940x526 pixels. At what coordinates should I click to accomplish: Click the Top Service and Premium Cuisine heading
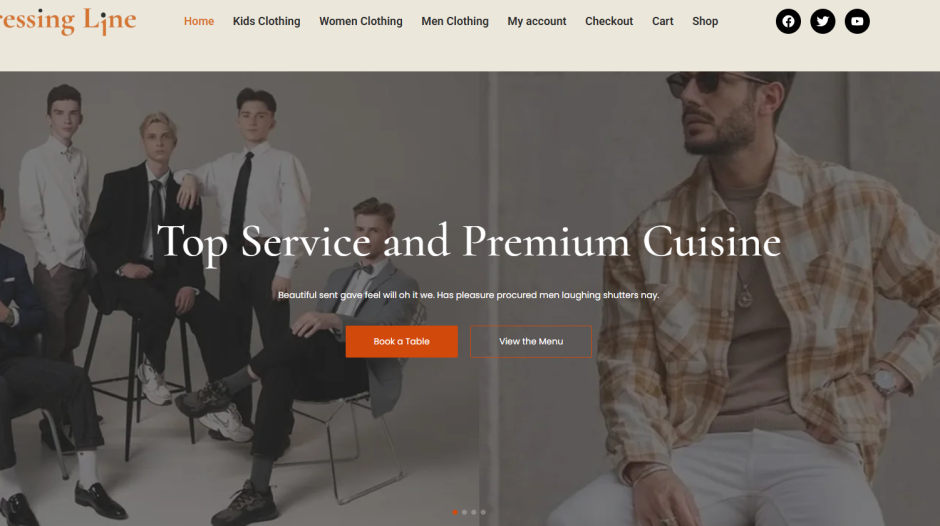pos(469,242)
